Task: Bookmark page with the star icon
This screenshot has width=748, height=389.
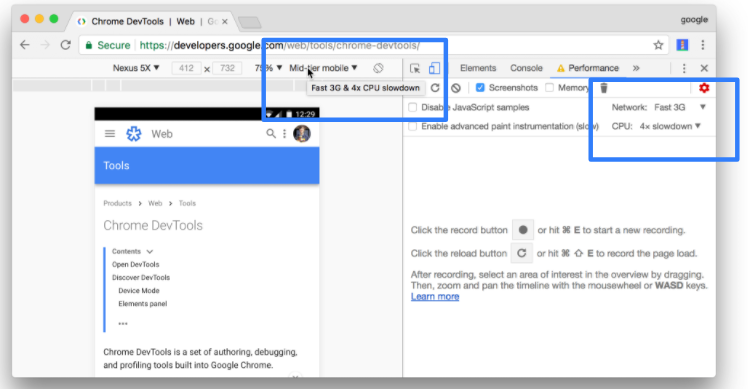Action: pyautogui.click(x=658, y=45)
